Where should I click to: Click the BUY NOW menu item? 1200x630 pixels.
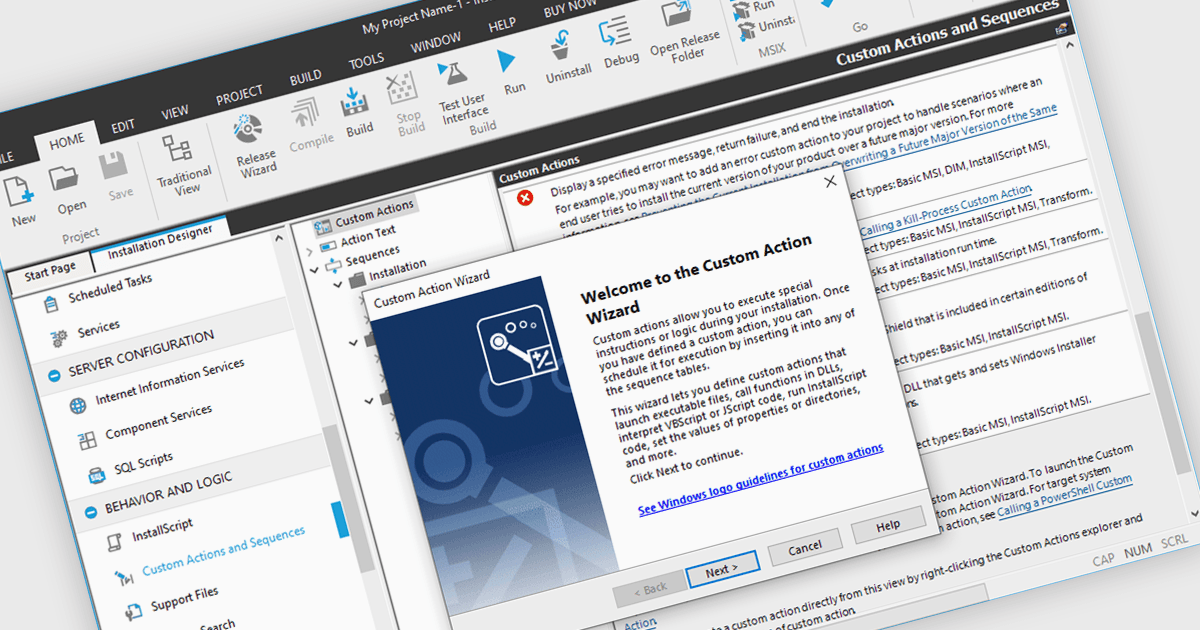[570, 10]
